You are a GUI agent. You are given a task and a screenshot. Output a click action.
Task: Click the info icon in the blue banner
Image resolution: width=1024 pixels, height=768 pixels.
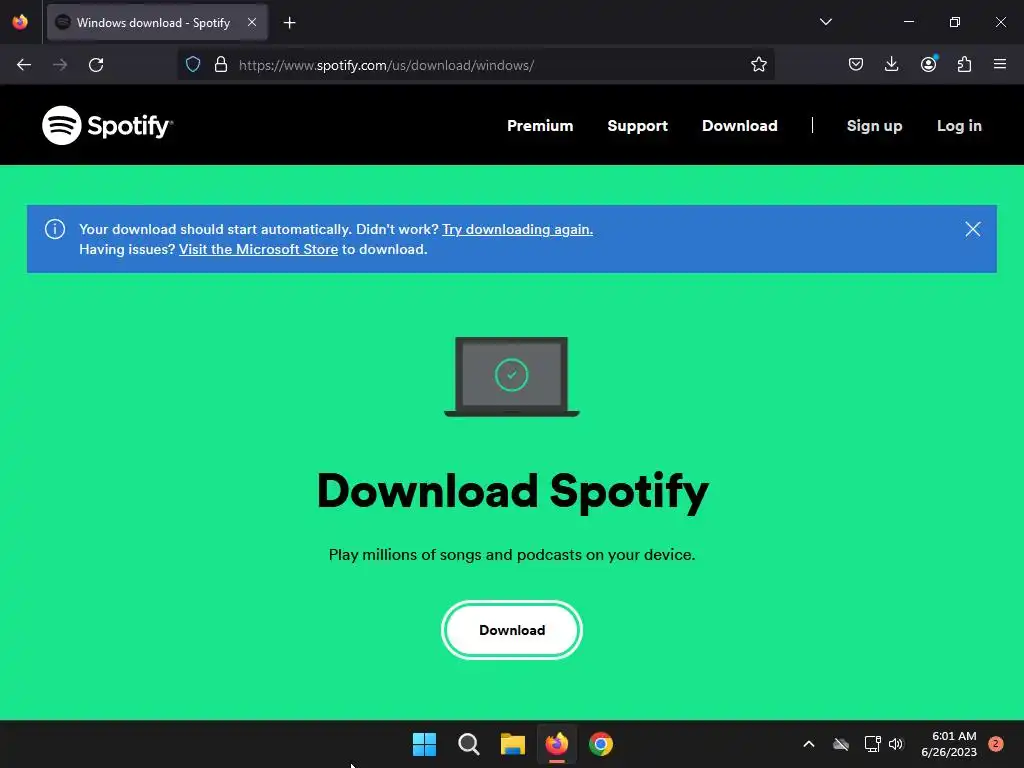55,229
